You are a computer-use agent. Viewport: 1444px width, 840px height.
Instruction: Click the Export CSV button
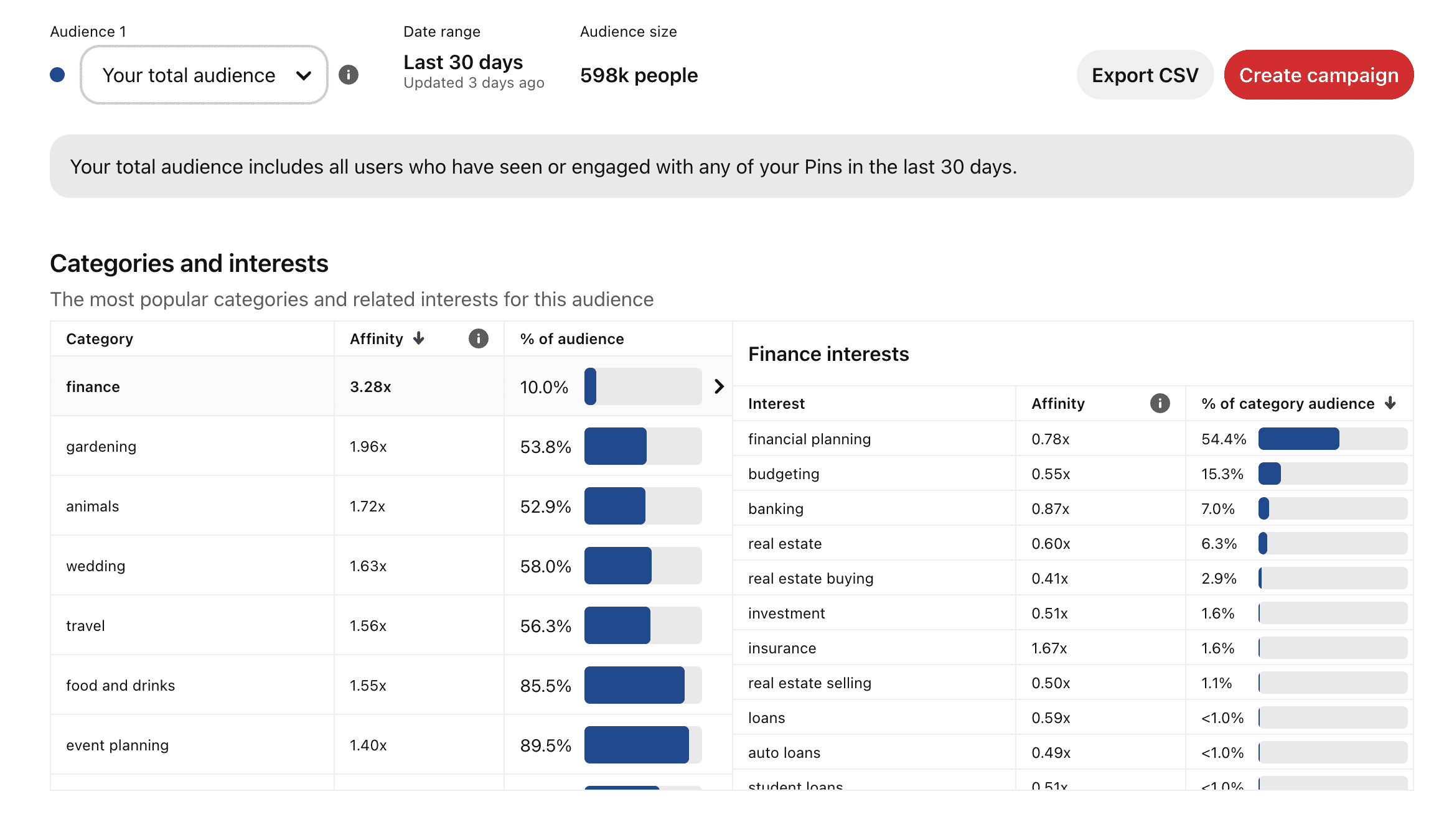click(1145, 75)
